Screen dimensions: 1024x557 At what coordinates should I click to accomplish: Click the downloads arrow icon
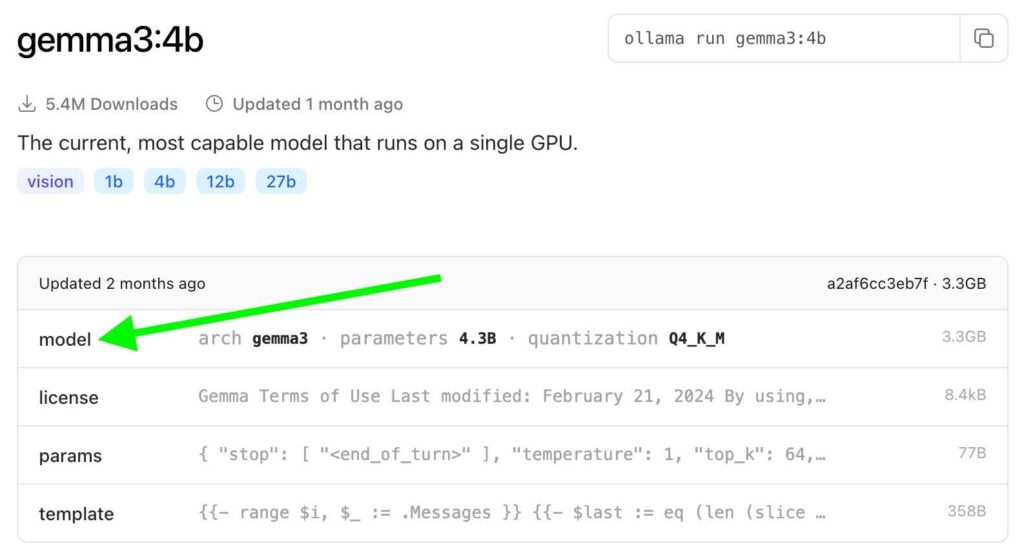tap(27, 104)
